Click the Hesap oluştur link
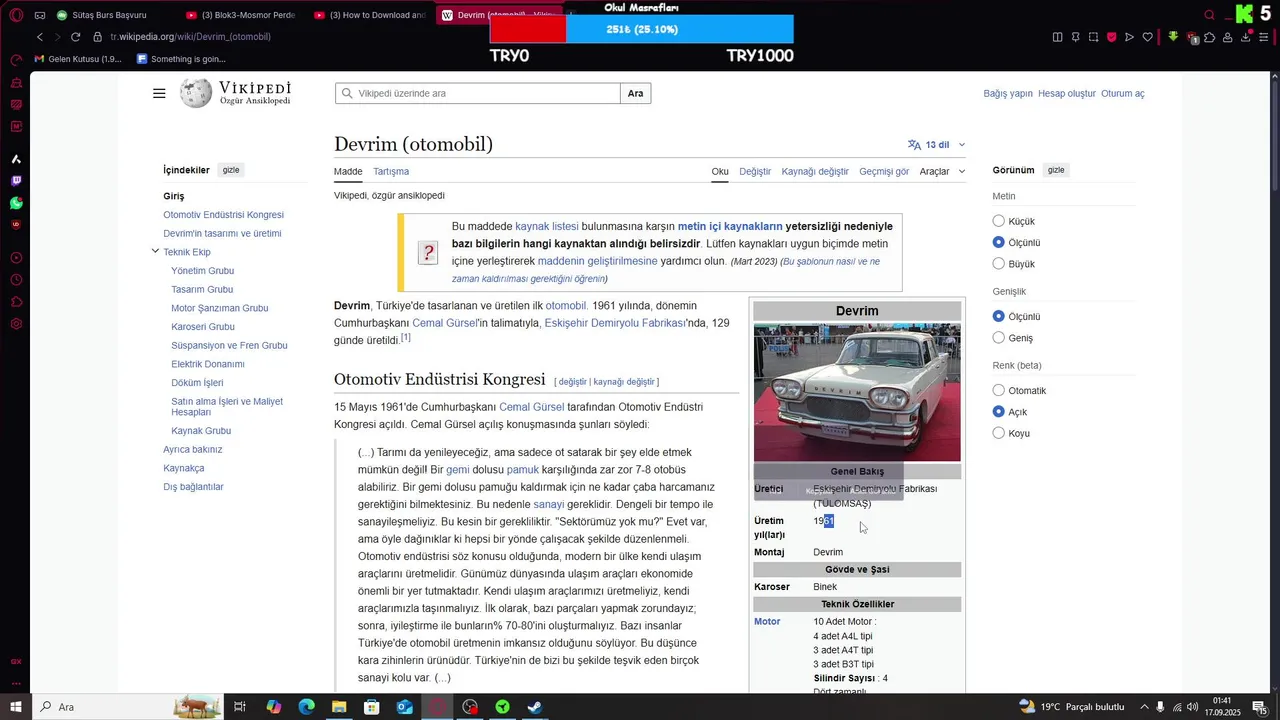The height and width of the screenshot is (720, 1280). (x=1067, y=93)
